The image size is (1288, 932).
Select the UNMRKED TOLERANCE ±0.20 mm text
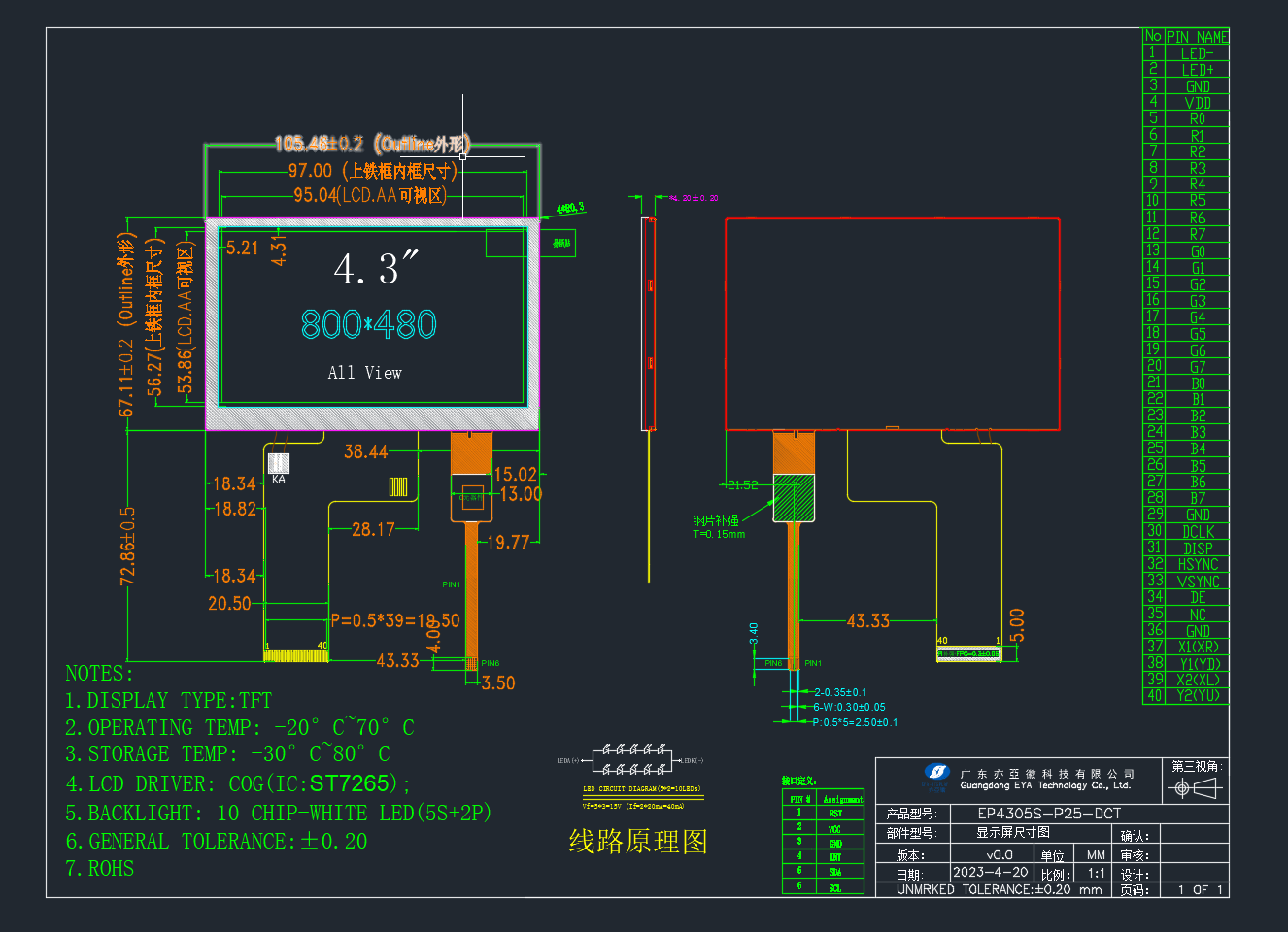999,889
